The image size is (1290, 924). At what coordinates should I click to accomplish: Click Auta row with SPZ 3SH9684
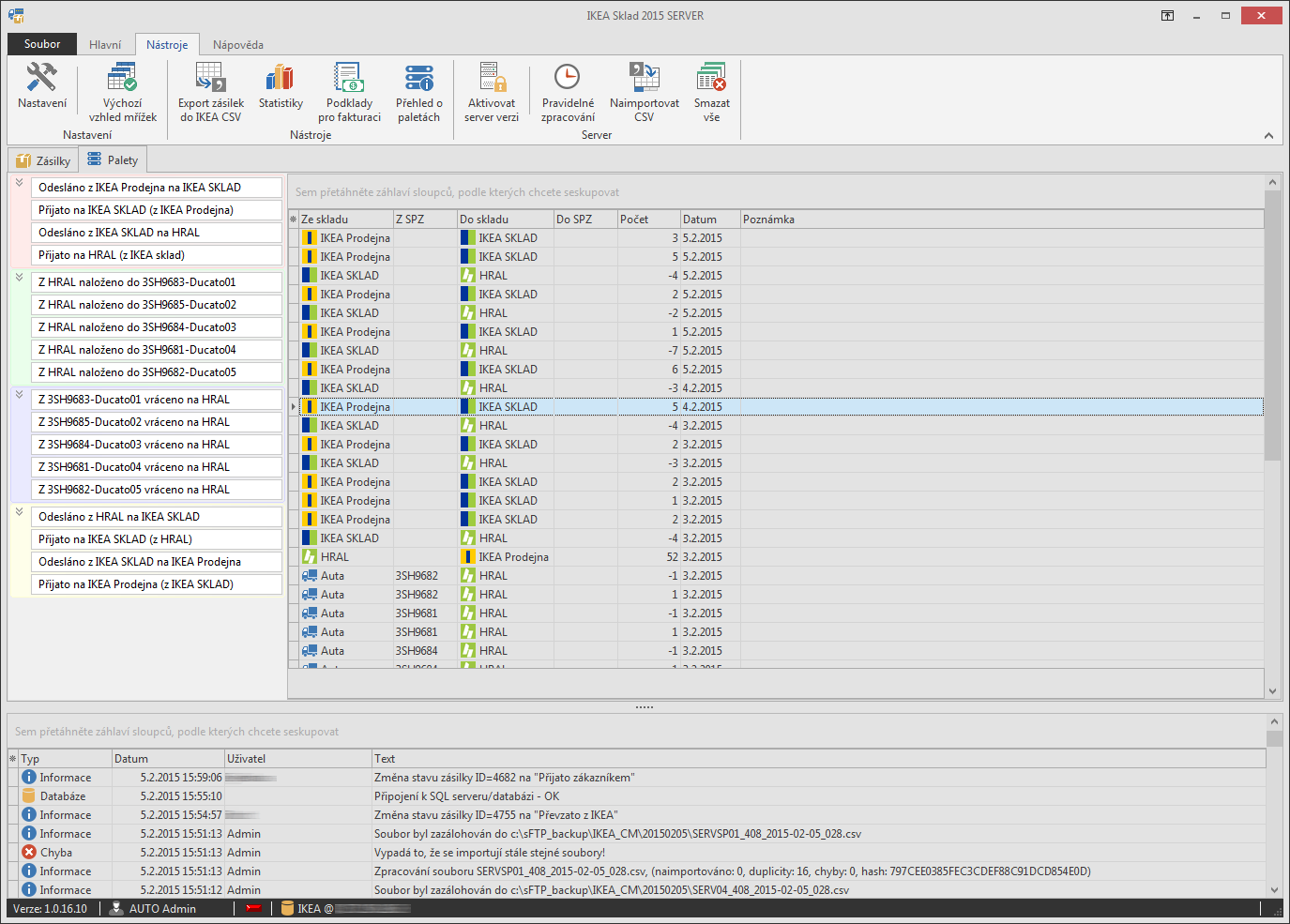[x=776, y=650]
